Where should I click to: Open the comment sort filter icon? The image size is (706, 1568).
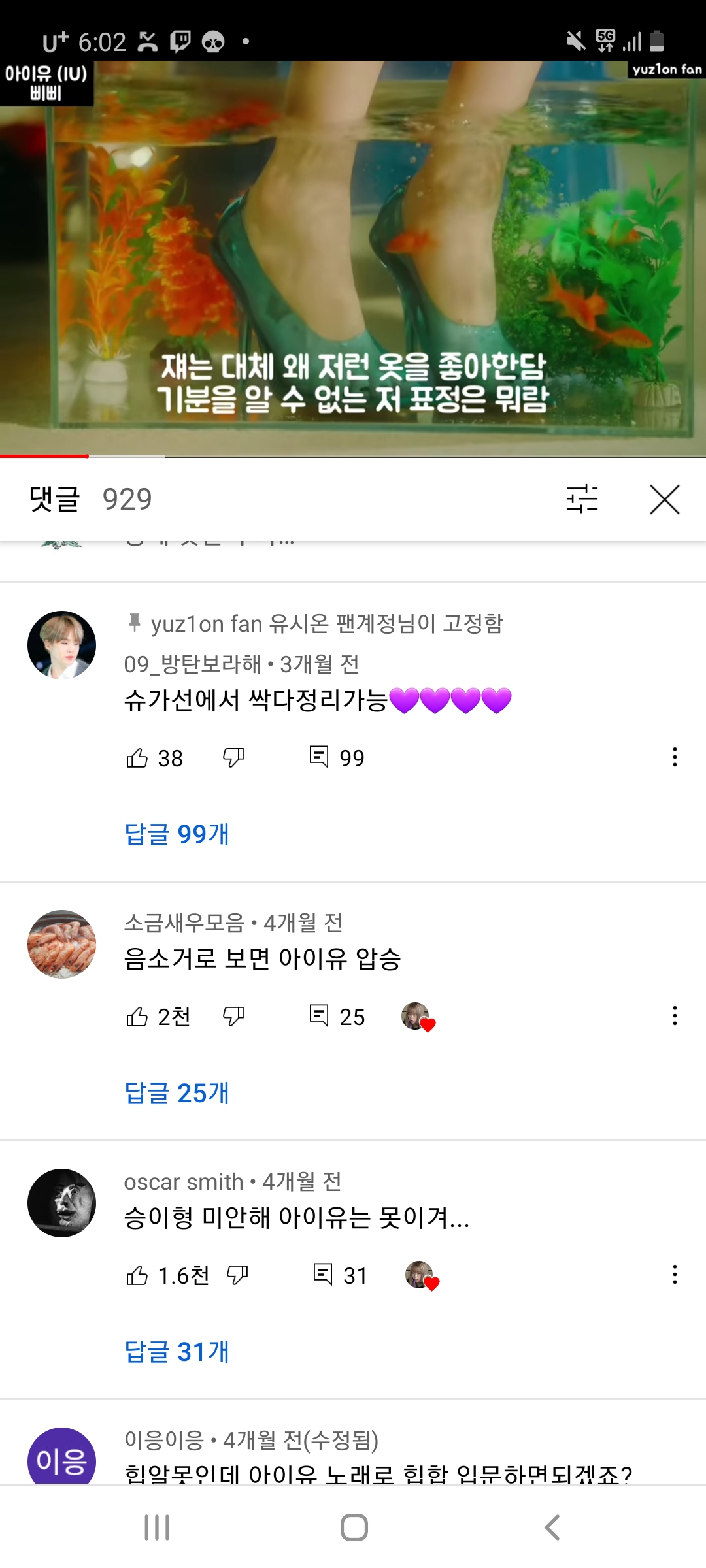click(x=582, y=499)
